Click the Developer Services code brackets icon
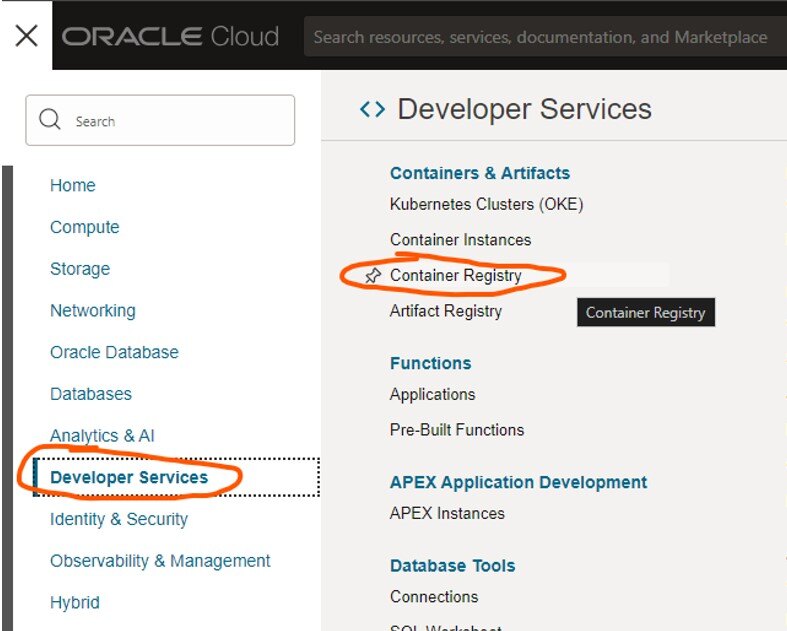 [372, 109]
